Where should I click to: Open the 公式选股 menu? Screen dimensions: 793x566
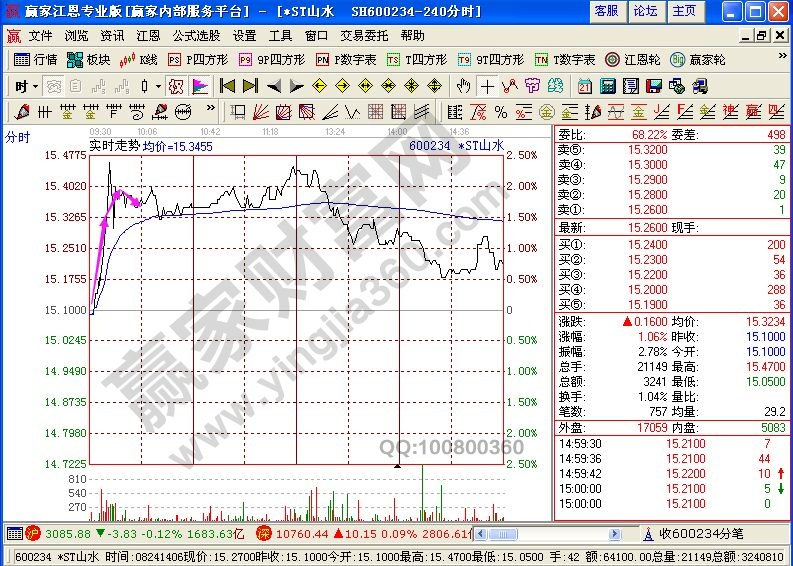point(197,35)
